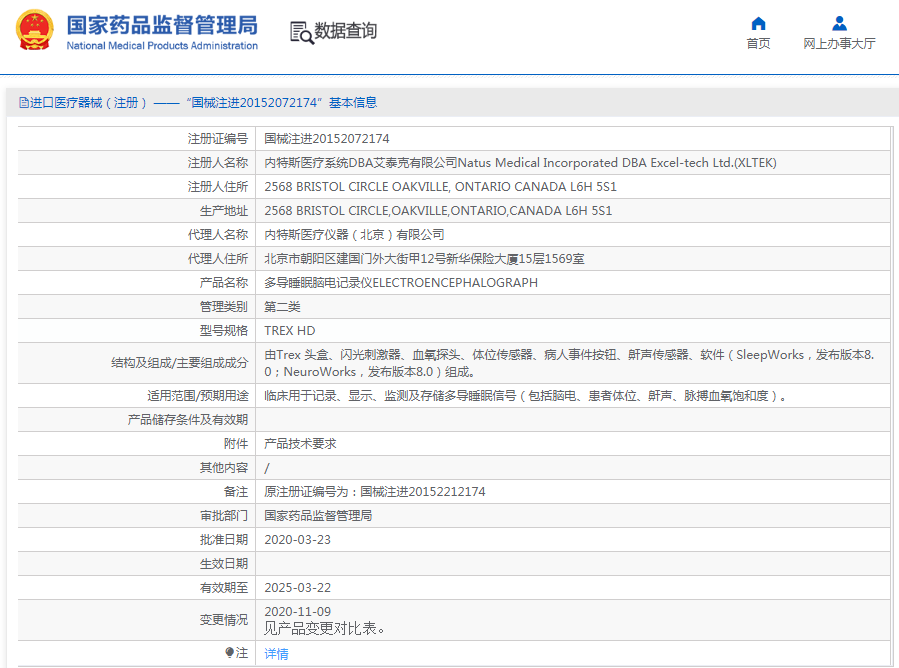
Task: Select registration number 国械注进20152072174 in the table
Action: tap(327, 139)
